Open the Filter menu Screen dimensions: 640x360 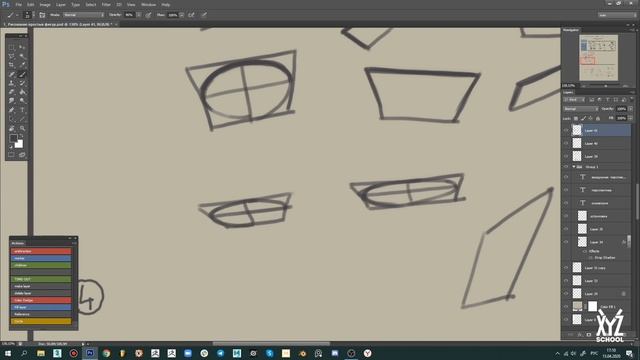point(106,4)
